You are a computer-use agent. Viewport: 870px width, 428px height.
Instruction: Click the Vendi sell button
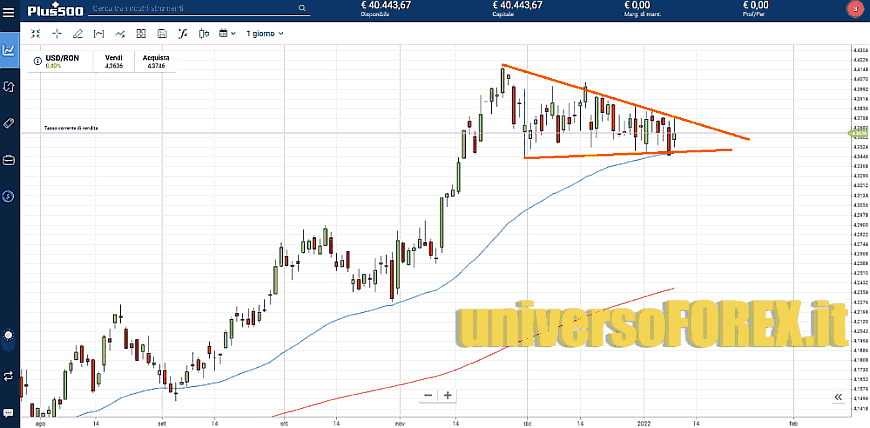[114, 62]
